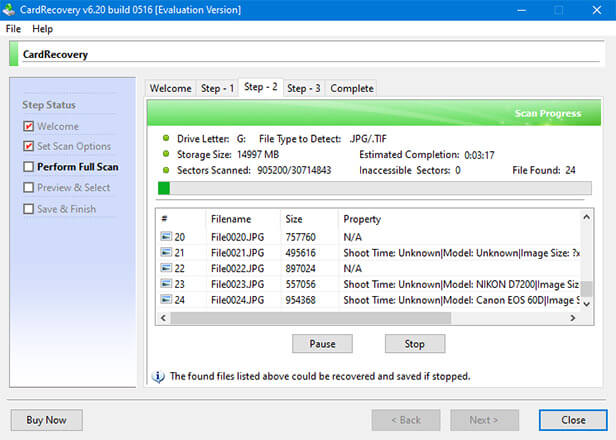616x440 pixels.
Task: Select File0021.JPG in the list
Action: point(237,253)
